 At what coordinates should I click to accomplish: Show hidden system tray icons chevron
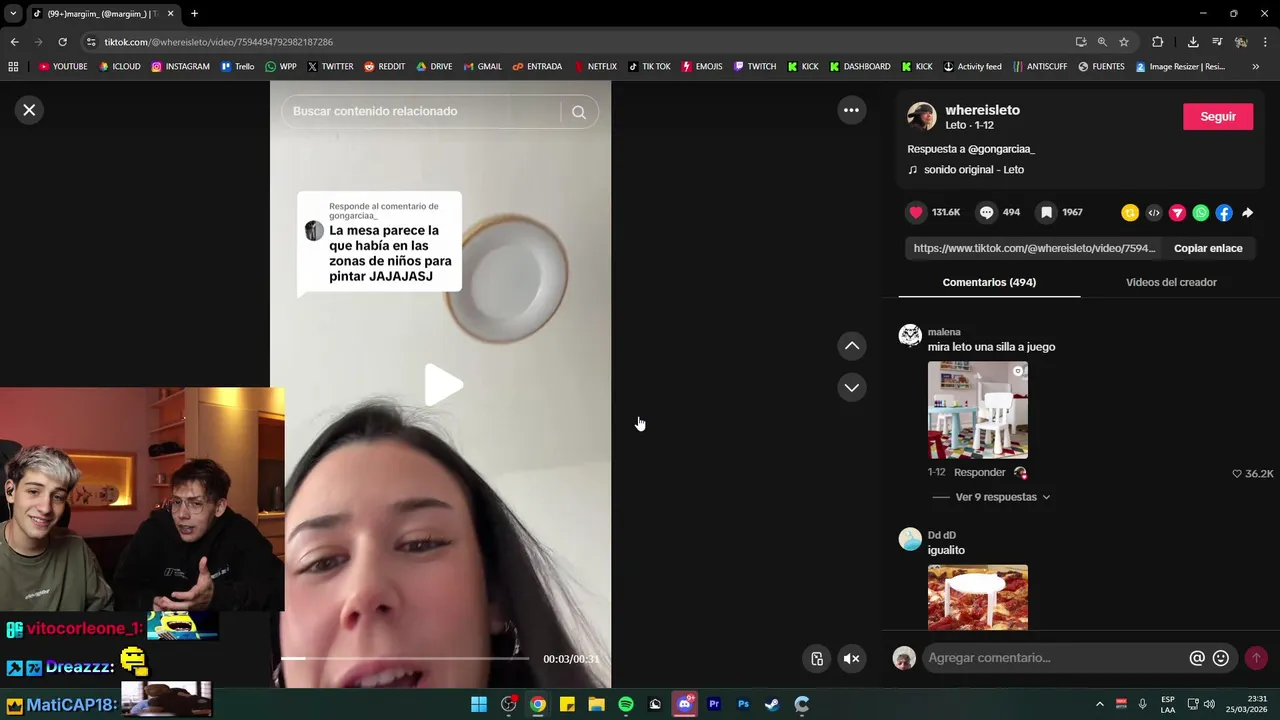point(1100,704)
